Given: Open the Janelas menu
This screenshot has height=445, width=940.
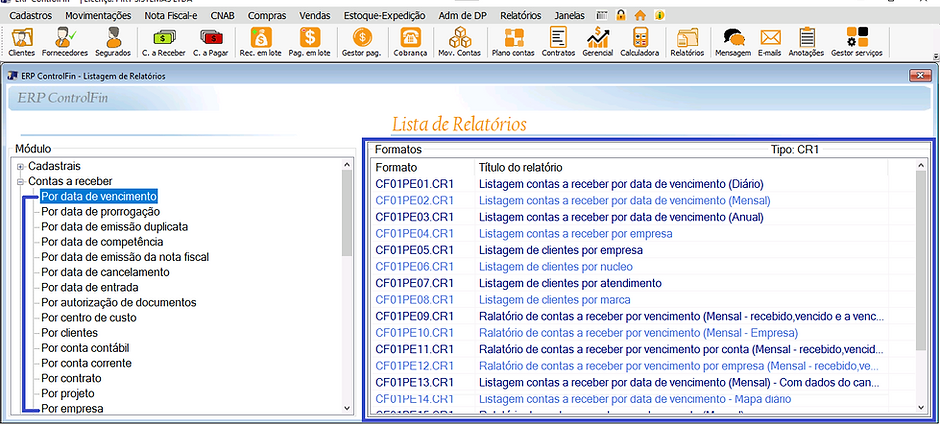Looking at the screenshot, I should (x=570, y=16).
